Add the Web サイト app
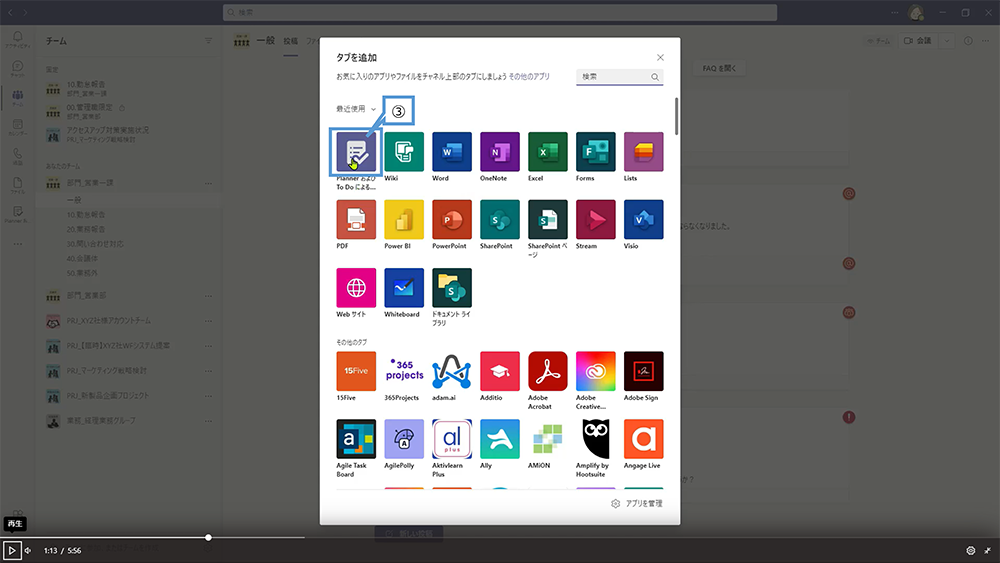 point(356,288)
